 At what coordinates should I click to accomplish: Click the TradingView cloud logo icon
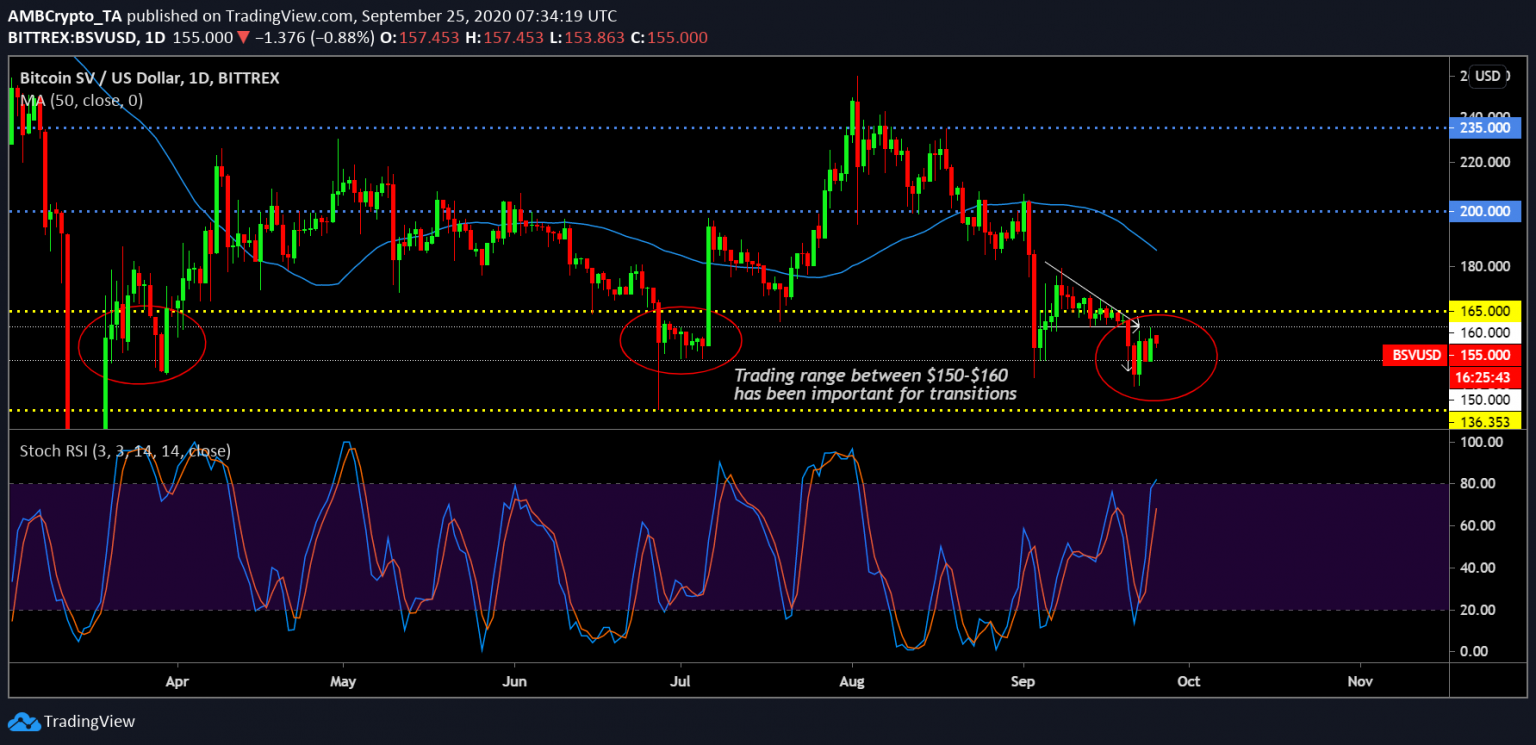(23, 721)
